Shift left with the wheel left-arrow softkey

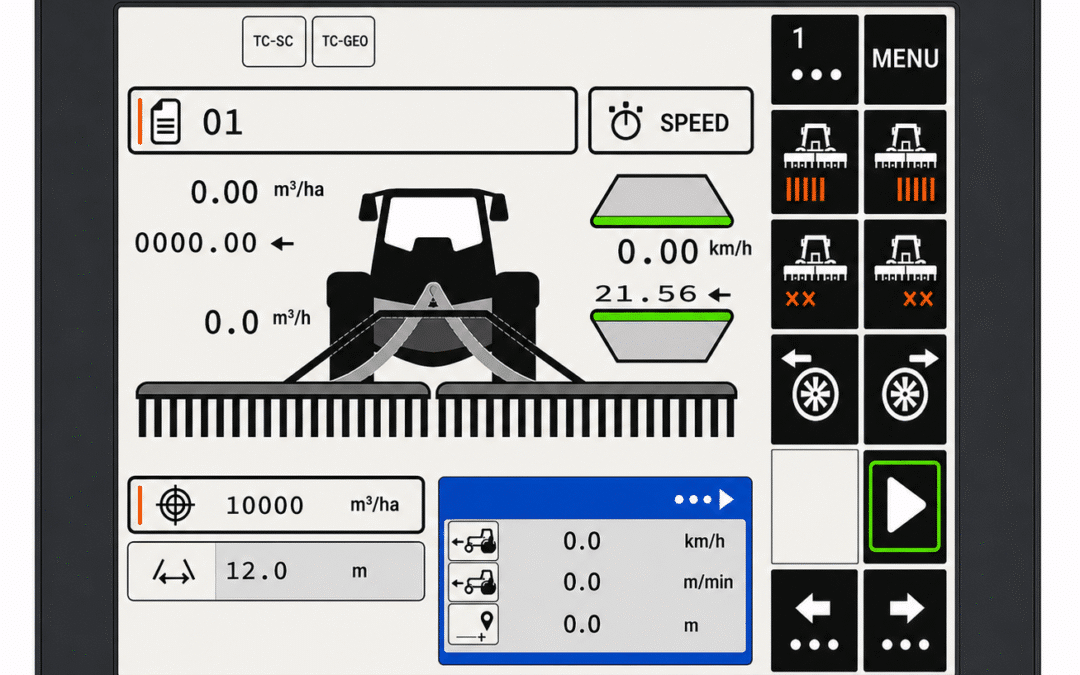pyautogui.click(x=815, y=389)
